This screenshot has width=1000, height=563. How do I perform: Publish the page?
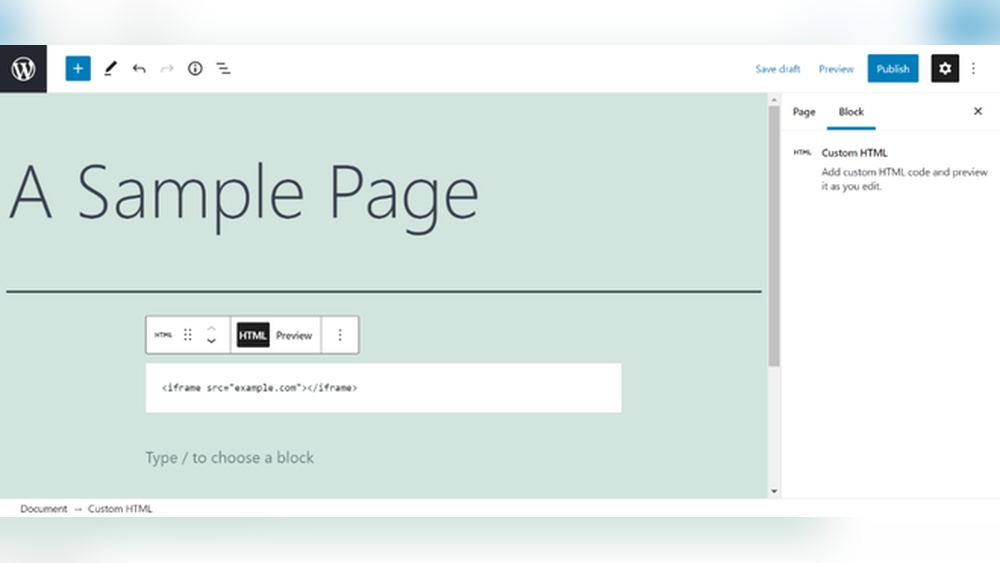[892, 69]
